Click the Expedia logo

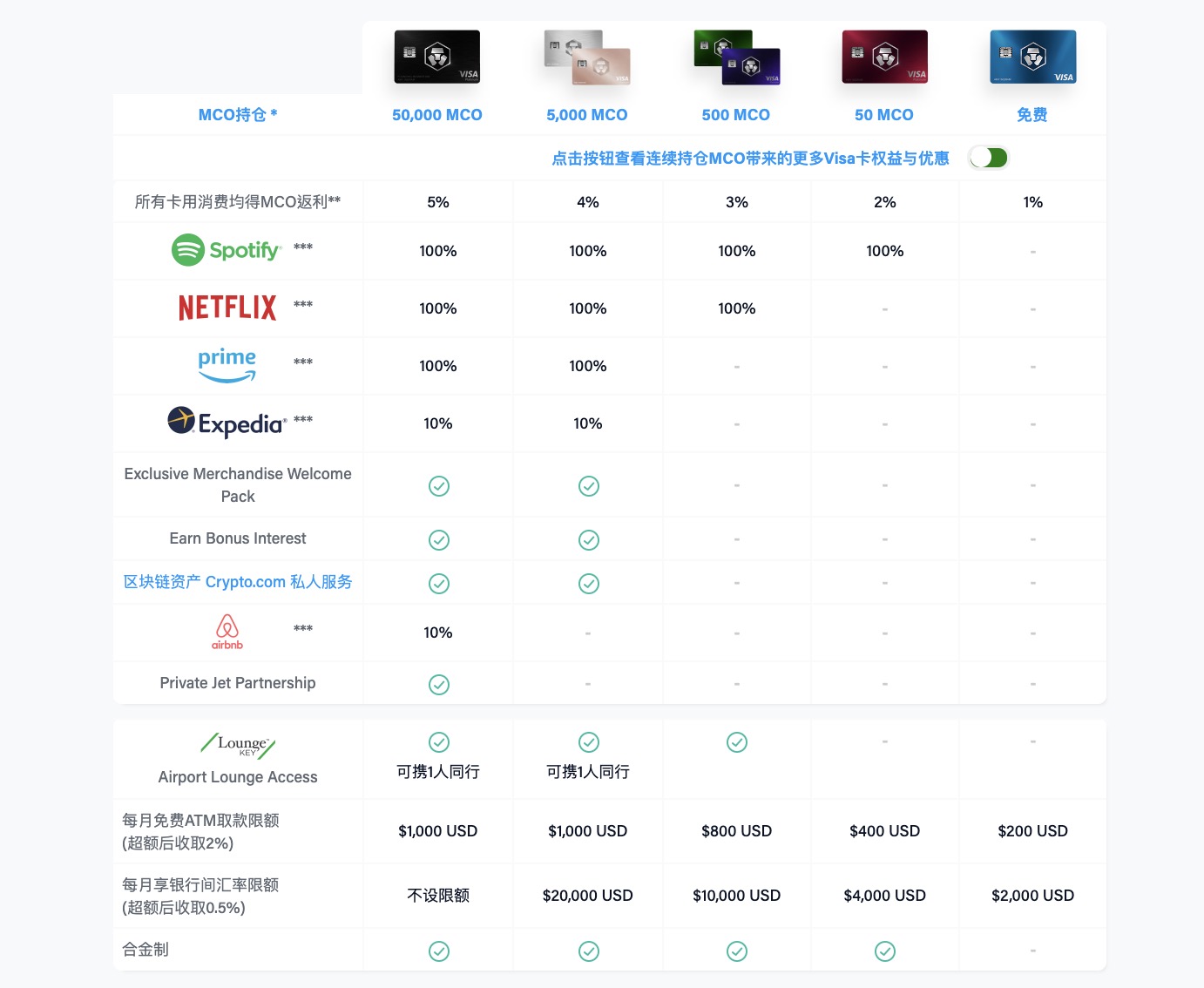(227, 423)
